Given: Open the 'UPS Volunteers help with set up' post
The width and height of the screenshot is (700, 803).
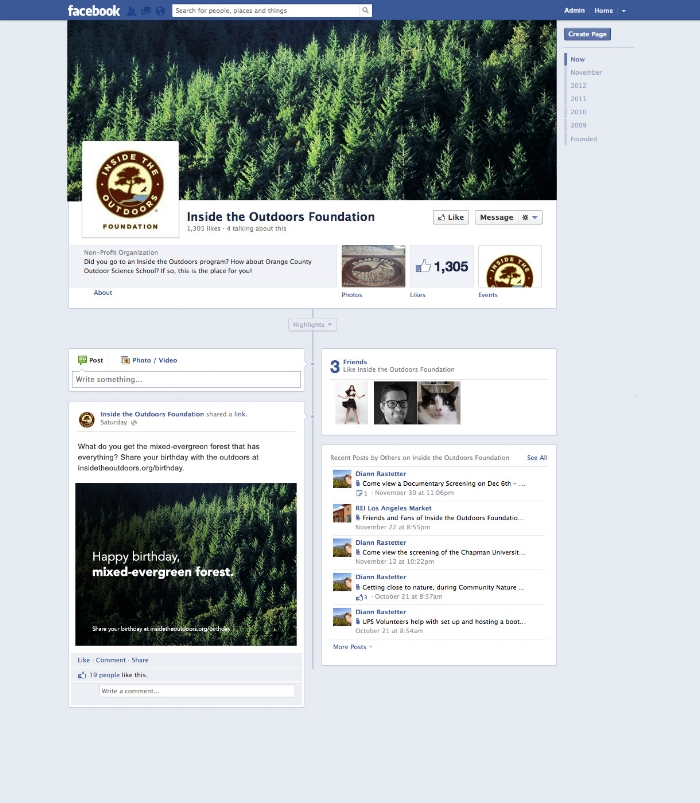Looking at the screenshot, I should pyautogui.click(x=444, y=622).
